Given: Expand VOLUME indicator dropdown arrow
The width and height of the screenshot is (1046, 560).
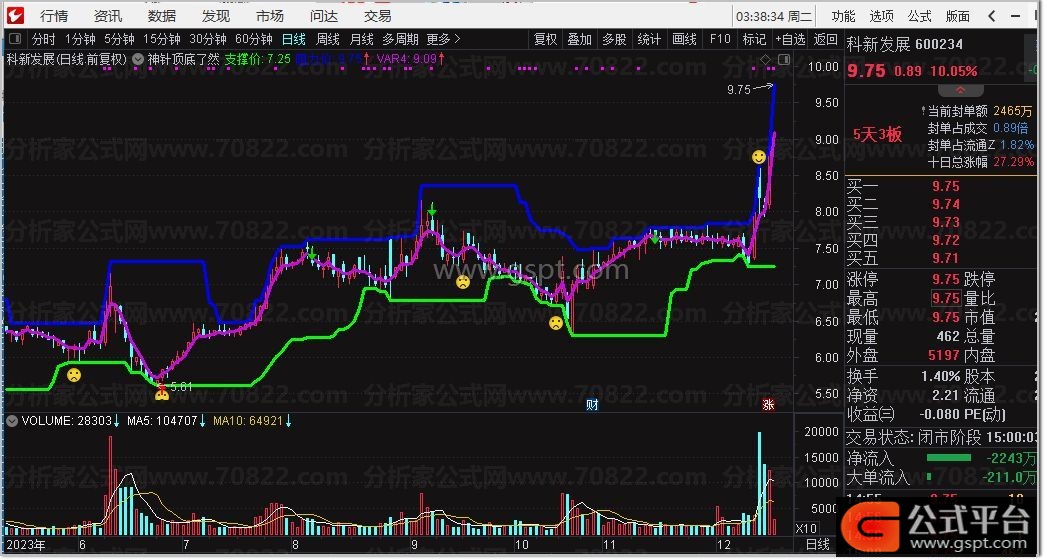Looking at the screenshot, I should (x=12, y=421).
